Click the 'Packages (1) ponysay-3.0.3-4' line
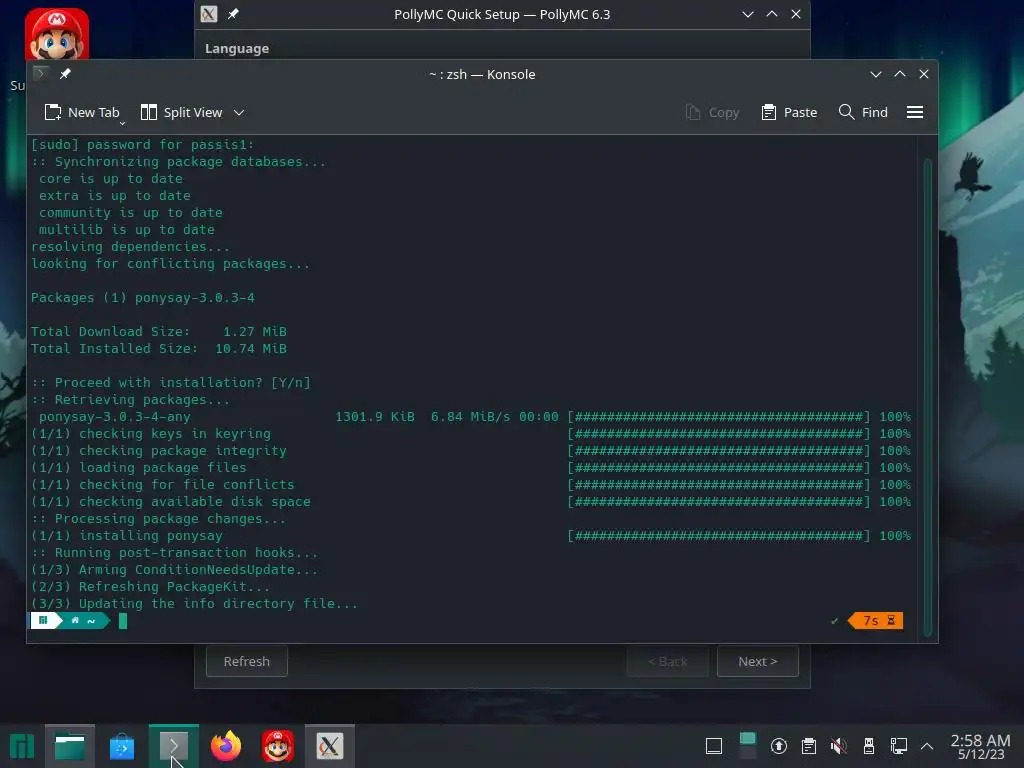The image size is (1024, 768). pyautogui.click(x=143, y=298)
